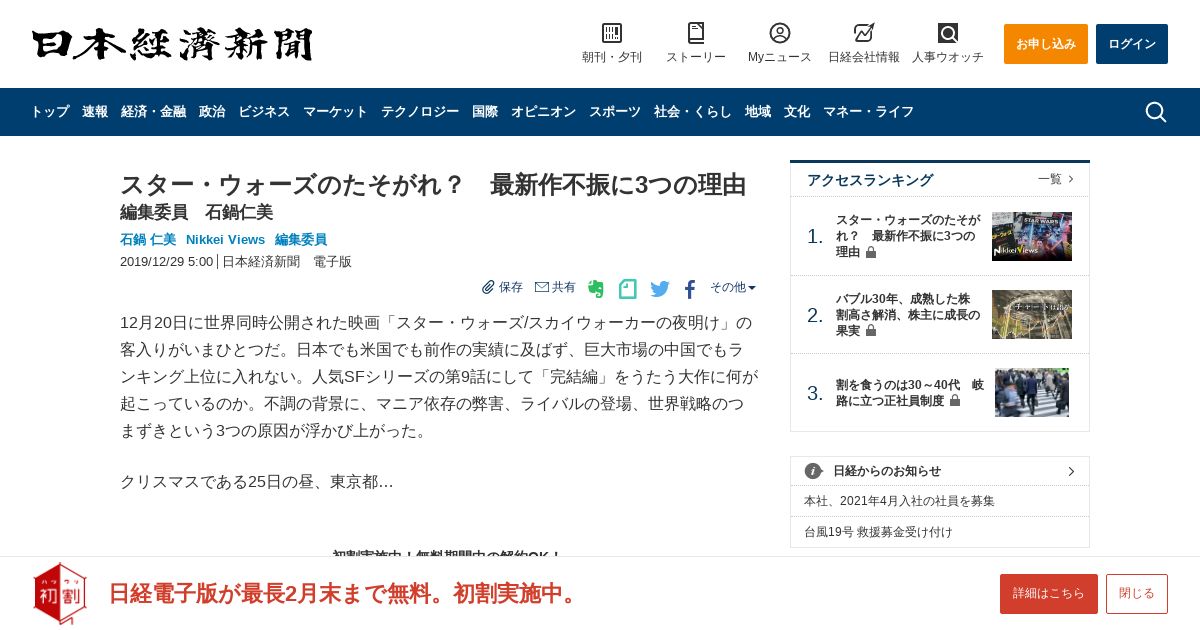This screenshot has height=630, width=1200.
Task: Click the orange お申し込み button
Action: point(1046,44)
